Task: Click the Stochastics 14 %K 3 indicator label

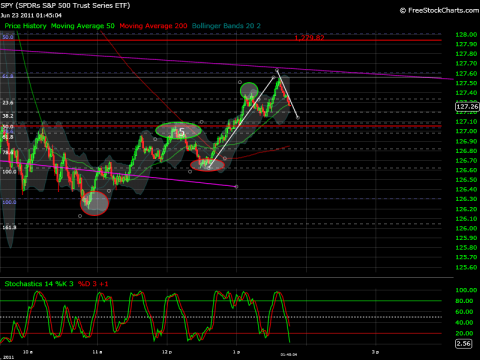Action: pos(39,284)
